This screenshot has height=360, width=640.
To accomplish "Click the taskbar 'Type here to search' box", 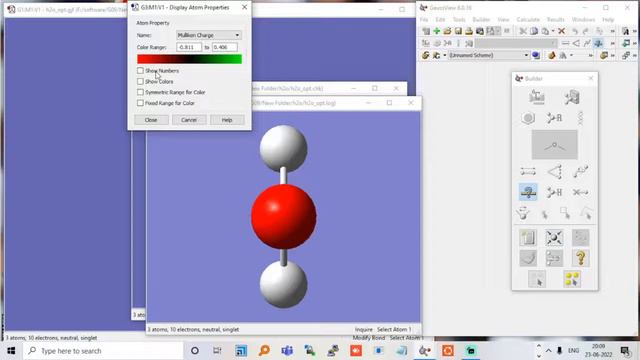I will (x=104, y=351).
